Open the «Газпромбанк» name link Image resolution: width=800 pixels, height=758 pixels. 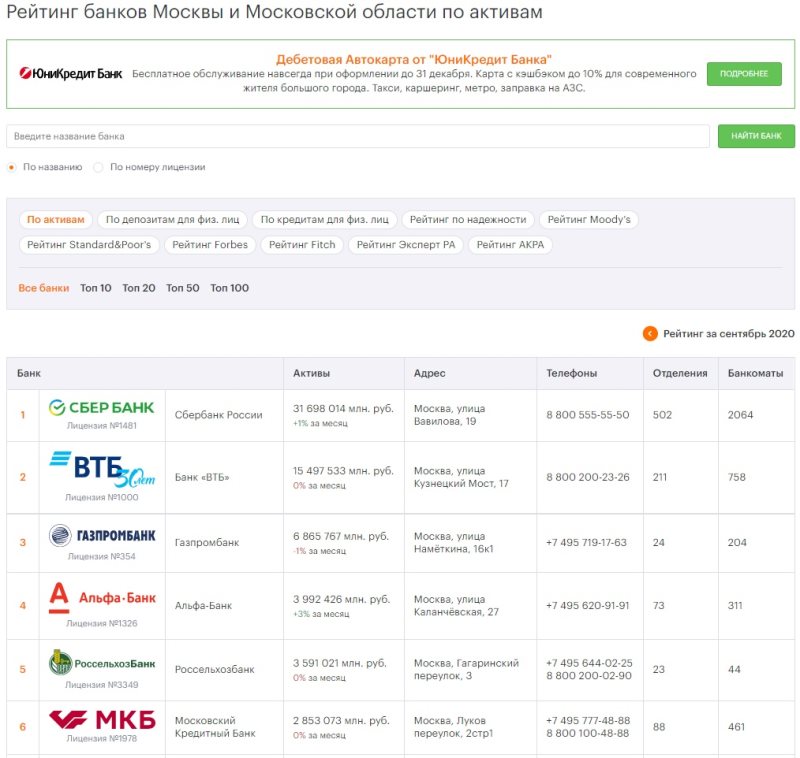[207, 542]
